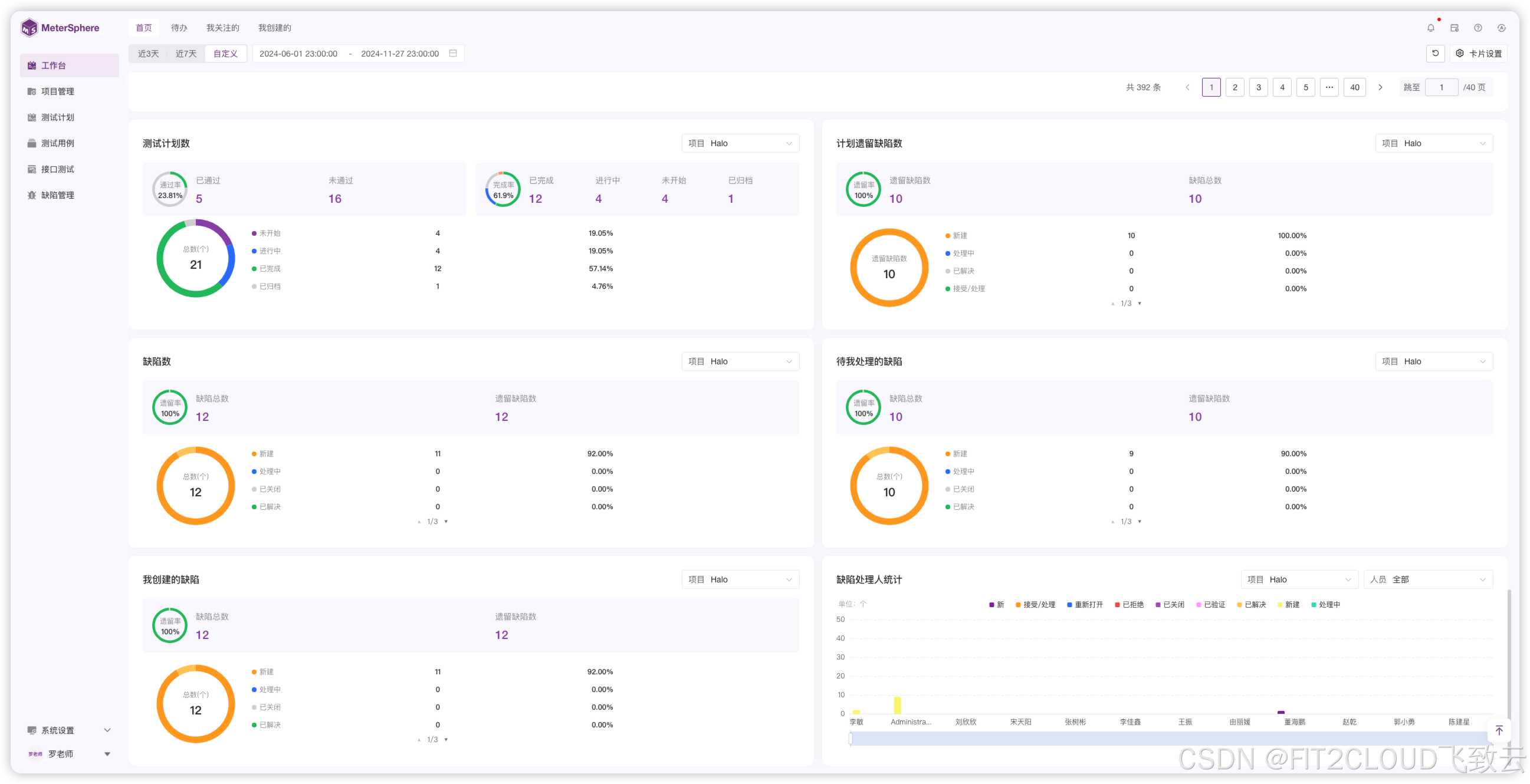
Task: Toggle the 接受/处理 legend series in 缺陷处理人统计
Action: (x=1035, y=605)
